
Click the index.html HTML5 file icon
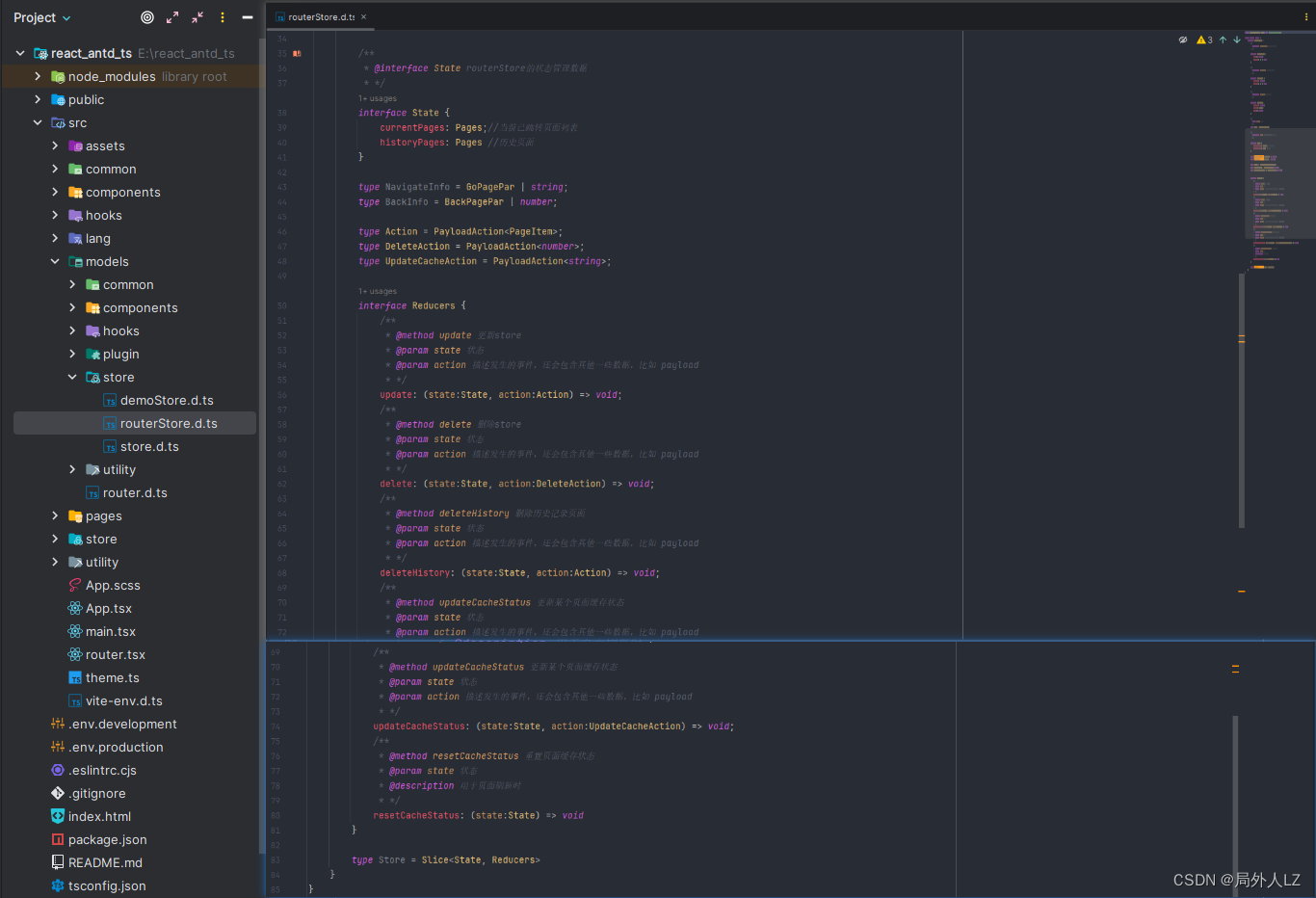pyautogui.click(x=58, y=816)
